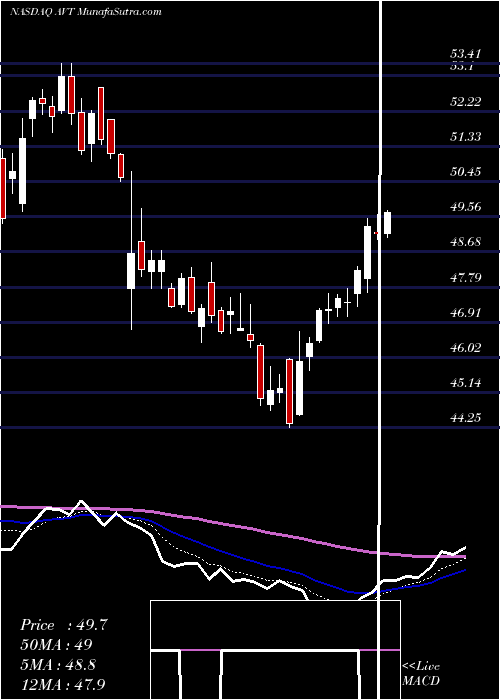500x700 pixels.
Task: Select the 50.45 price level label
Action: pyautogui.click(x=466, y=172)
